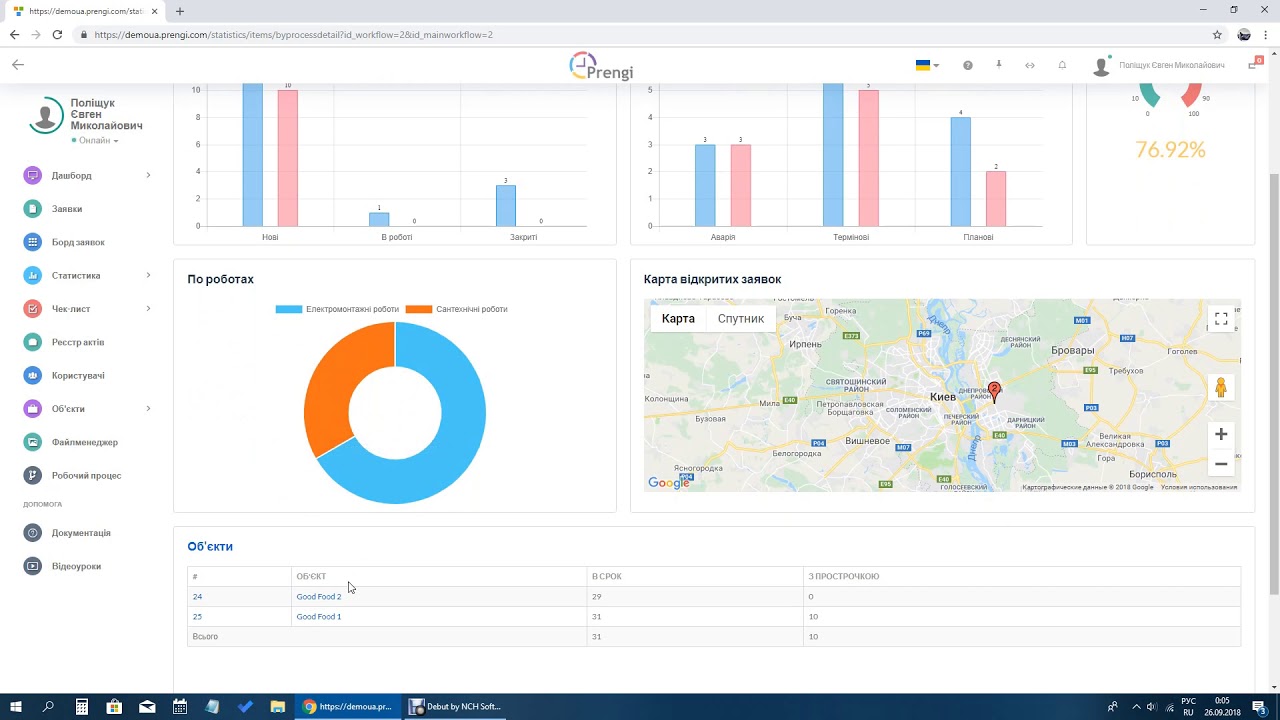Expand the Статистика menu chevron
The height and width of the screenshot is (720, 1280).
click(x=148, y=275)
